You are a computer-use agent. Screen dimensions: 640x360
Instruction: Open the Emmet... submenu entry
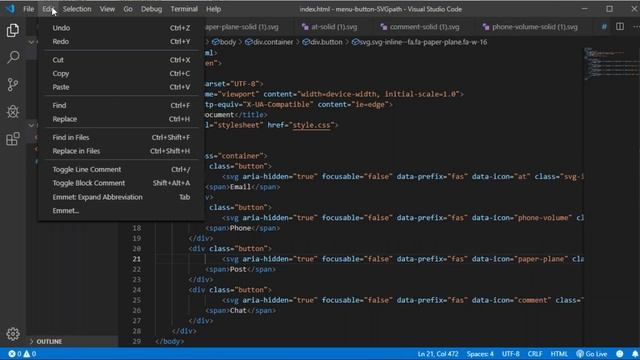pyautogui.click(x=121, y=211)
